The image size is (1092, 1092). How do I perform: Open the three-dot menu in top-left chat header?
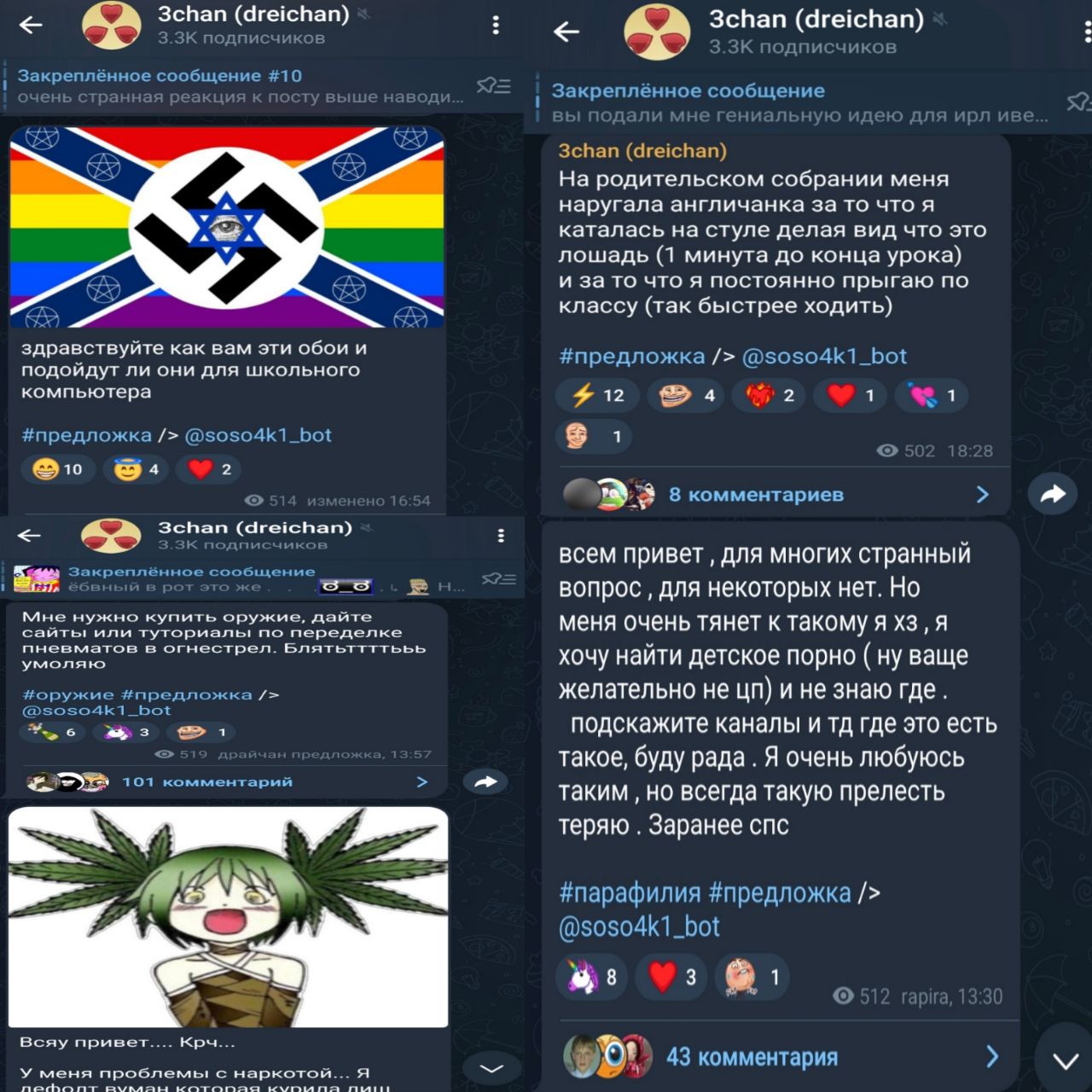pos(496,26)
